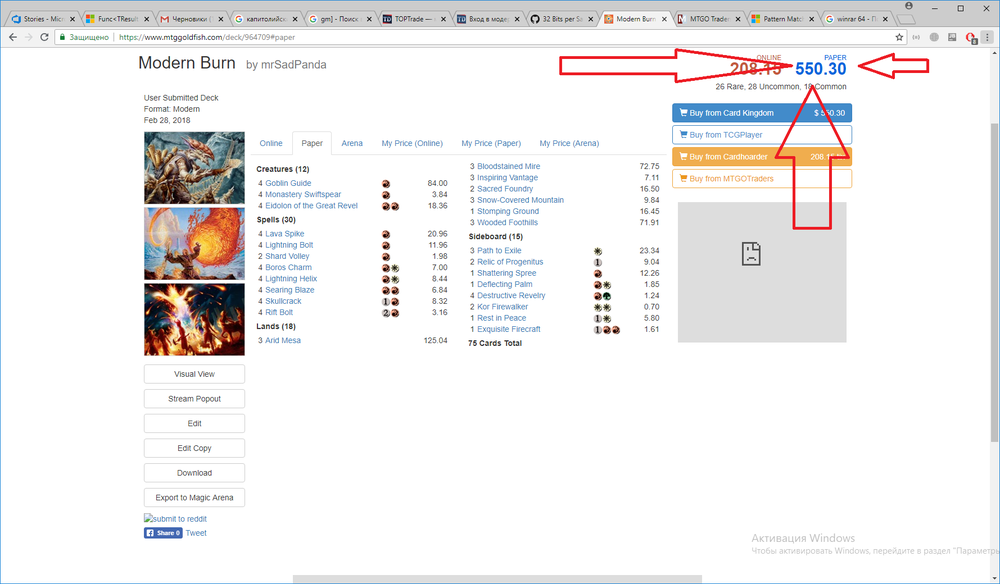
Task: Click the cart icon on Buy from Card Kingdom
Action: [x=683, y=113]
